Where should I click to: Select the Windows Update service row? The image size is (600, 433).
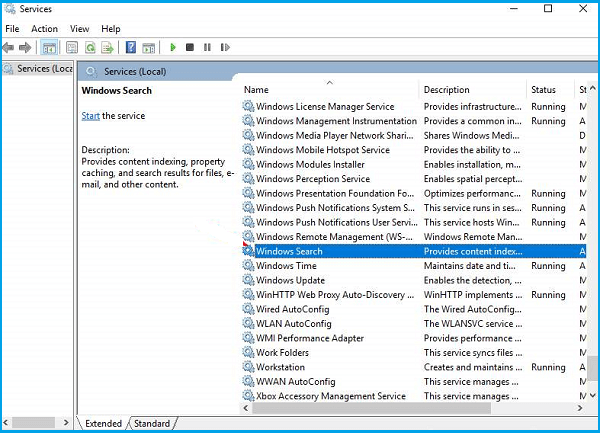coord(290,280)
